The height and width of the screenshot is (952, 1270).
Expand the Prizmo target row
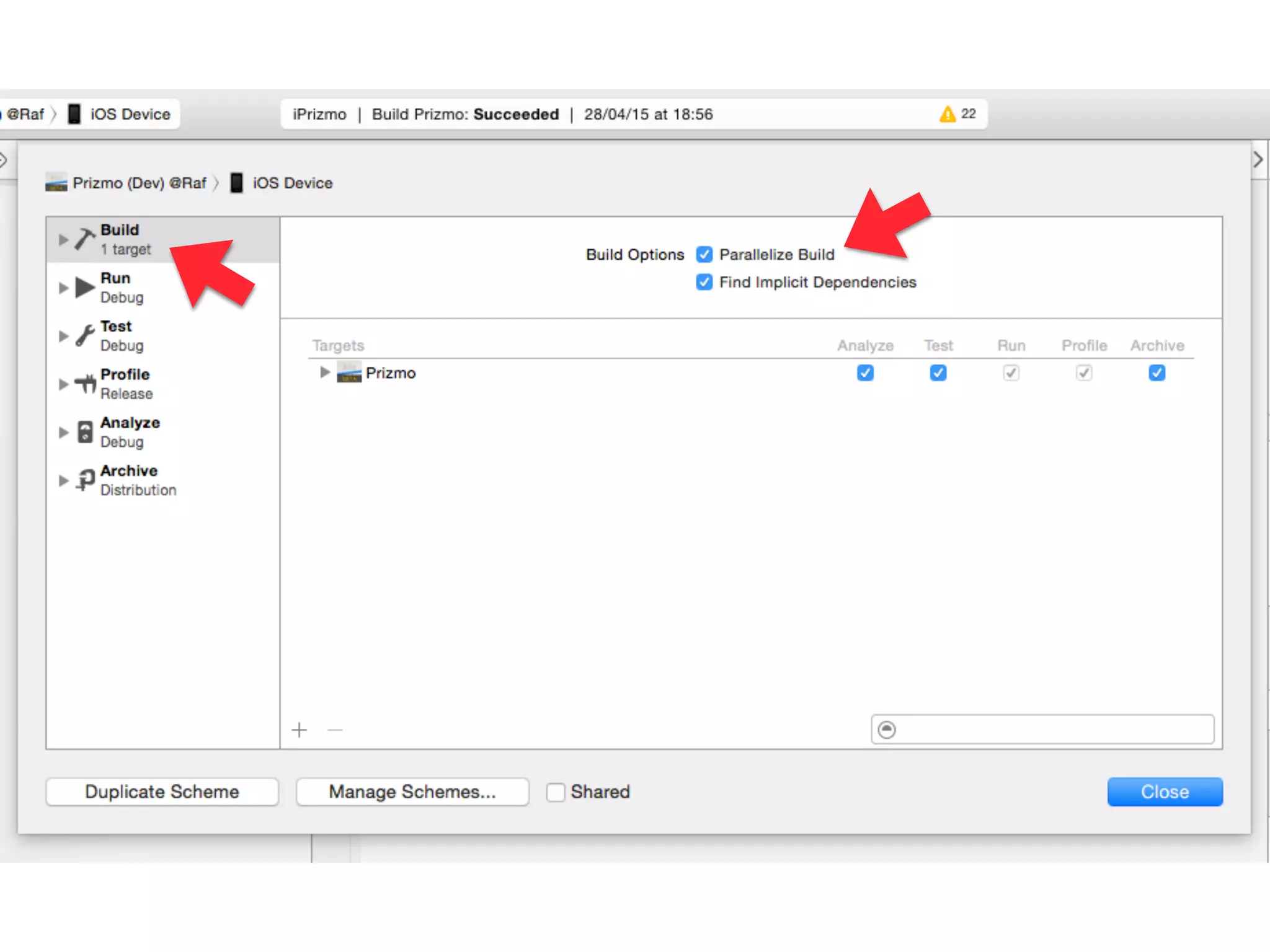click(324, 372)
